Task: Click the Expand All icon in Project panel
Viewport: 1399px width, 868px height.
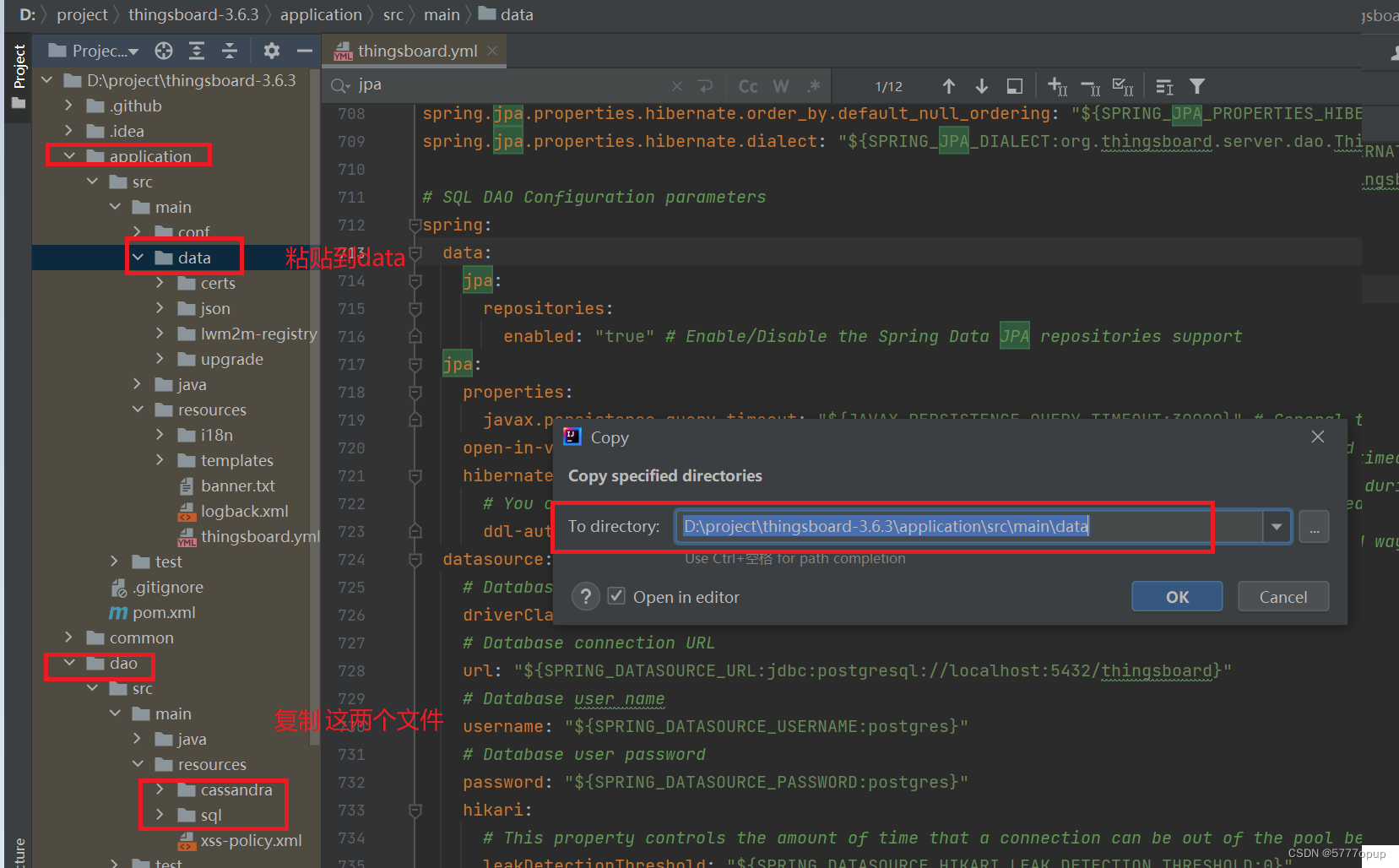Action: pos(196,51)
